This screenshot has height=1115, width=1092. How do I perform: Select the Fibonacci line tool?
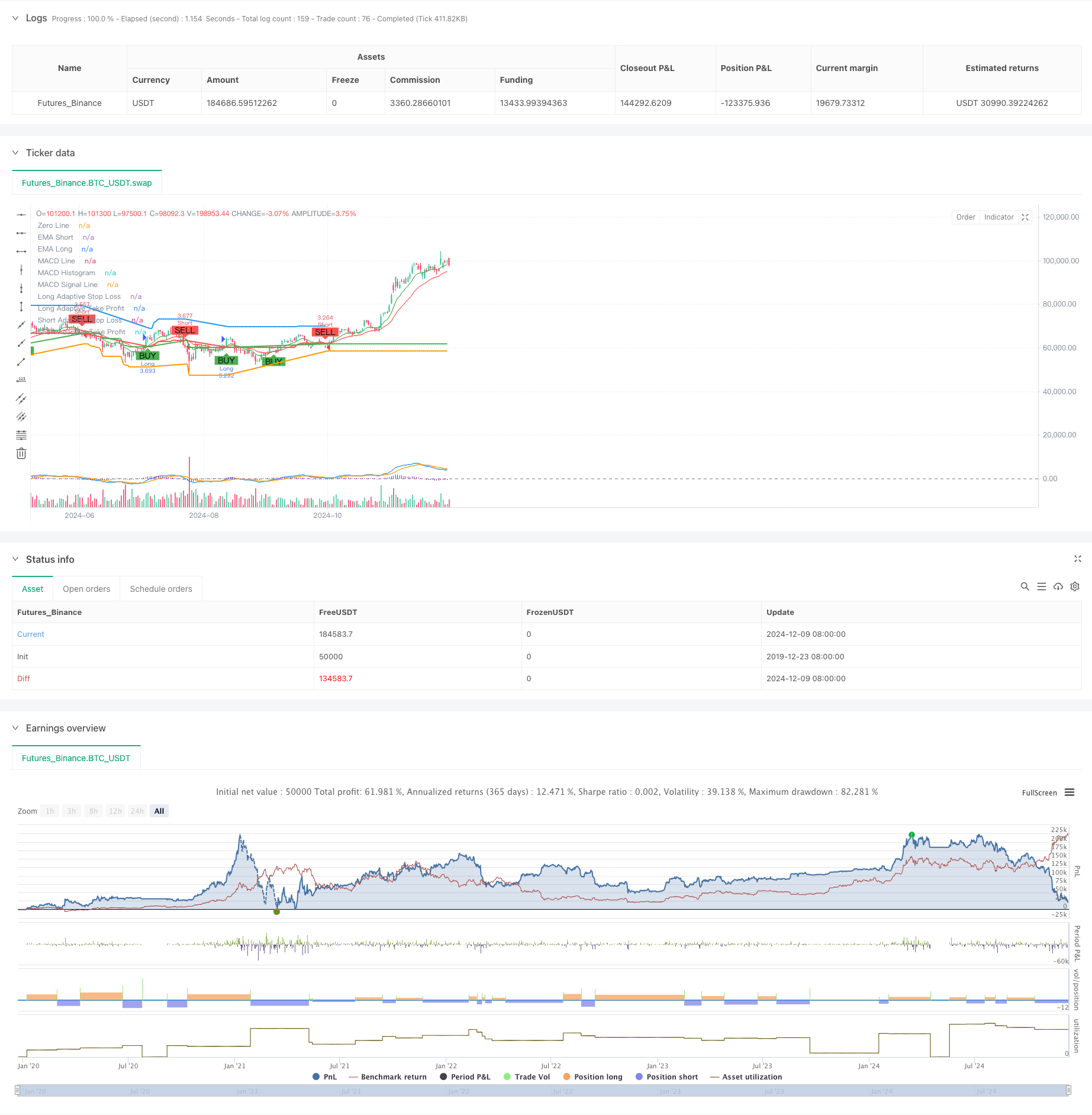(x=21, y=435)
